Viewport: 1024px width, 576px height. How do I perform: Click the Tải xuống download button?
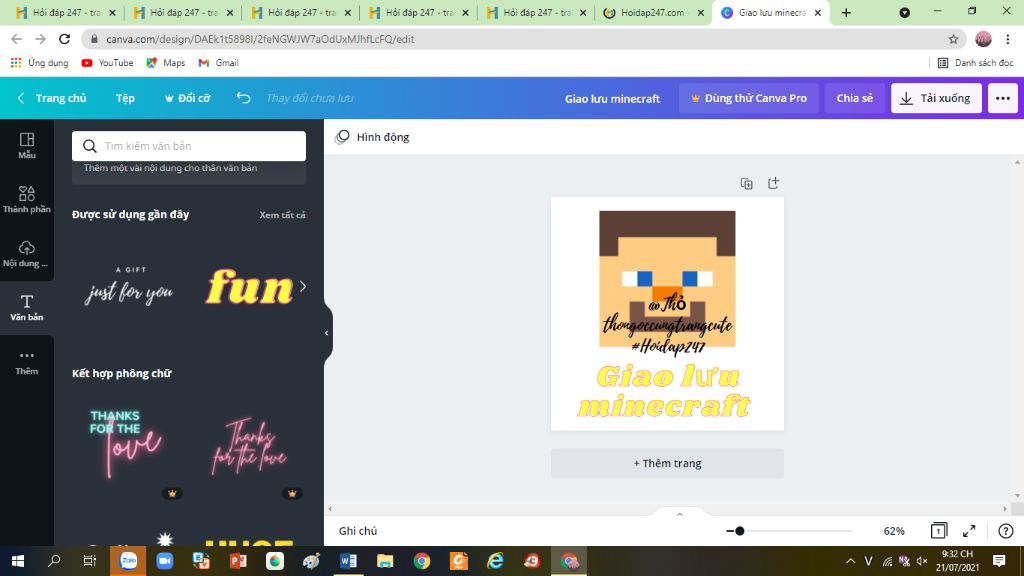tap(936, 98)
